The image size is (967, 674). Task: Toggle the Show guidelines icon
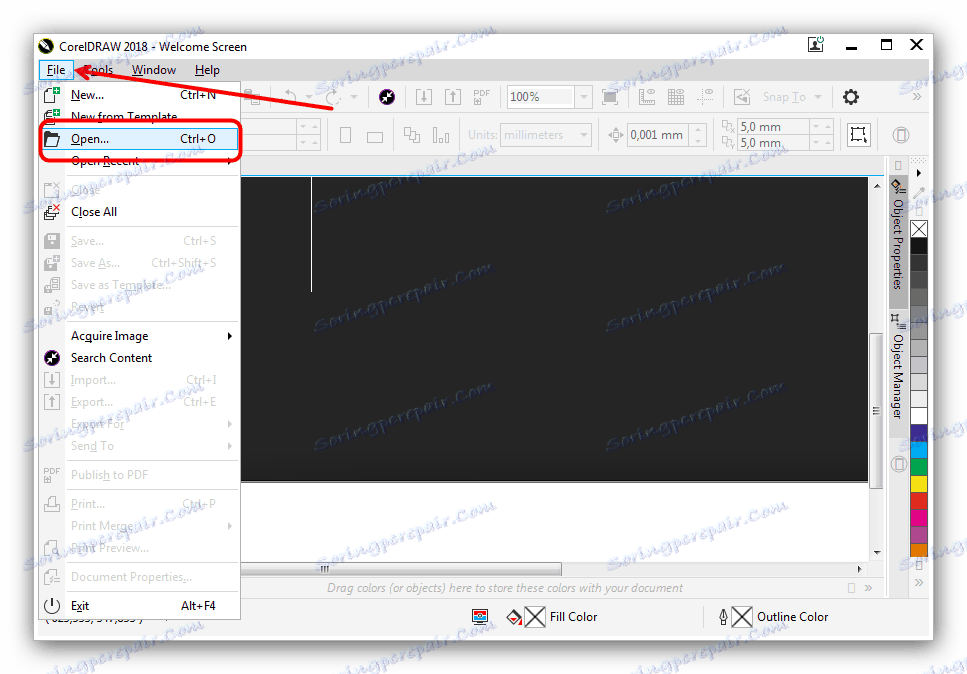click(x=705, y=97)
